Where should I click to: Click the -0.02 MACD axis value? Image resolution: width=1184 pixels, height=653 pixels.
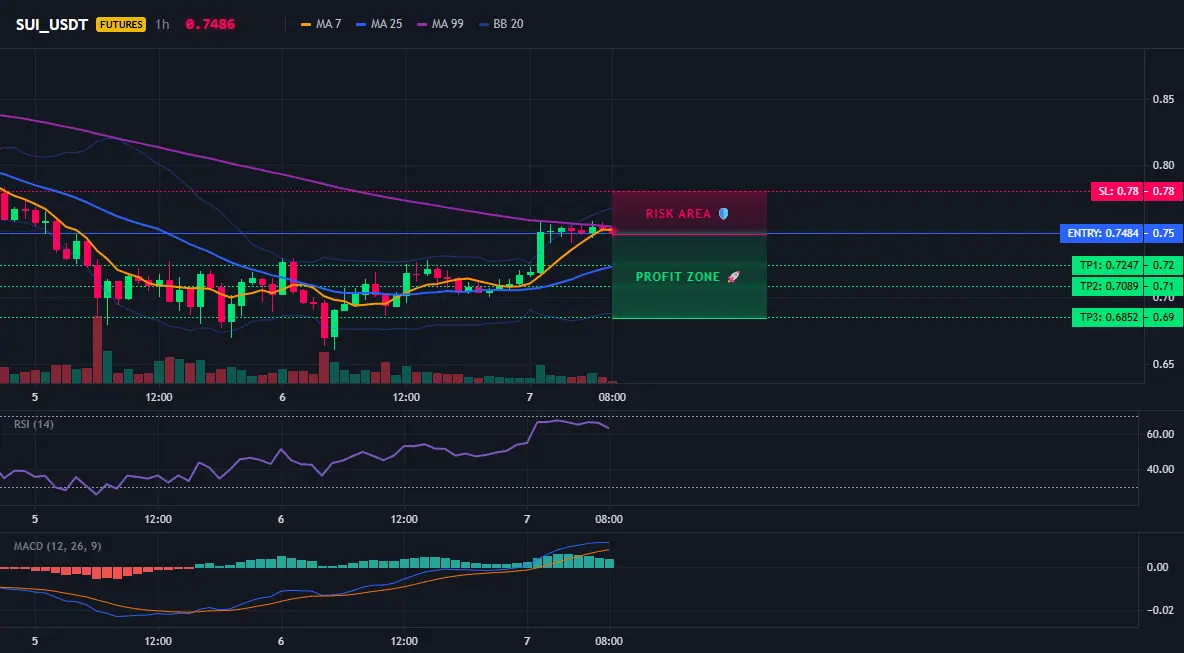click(1159, 610)
